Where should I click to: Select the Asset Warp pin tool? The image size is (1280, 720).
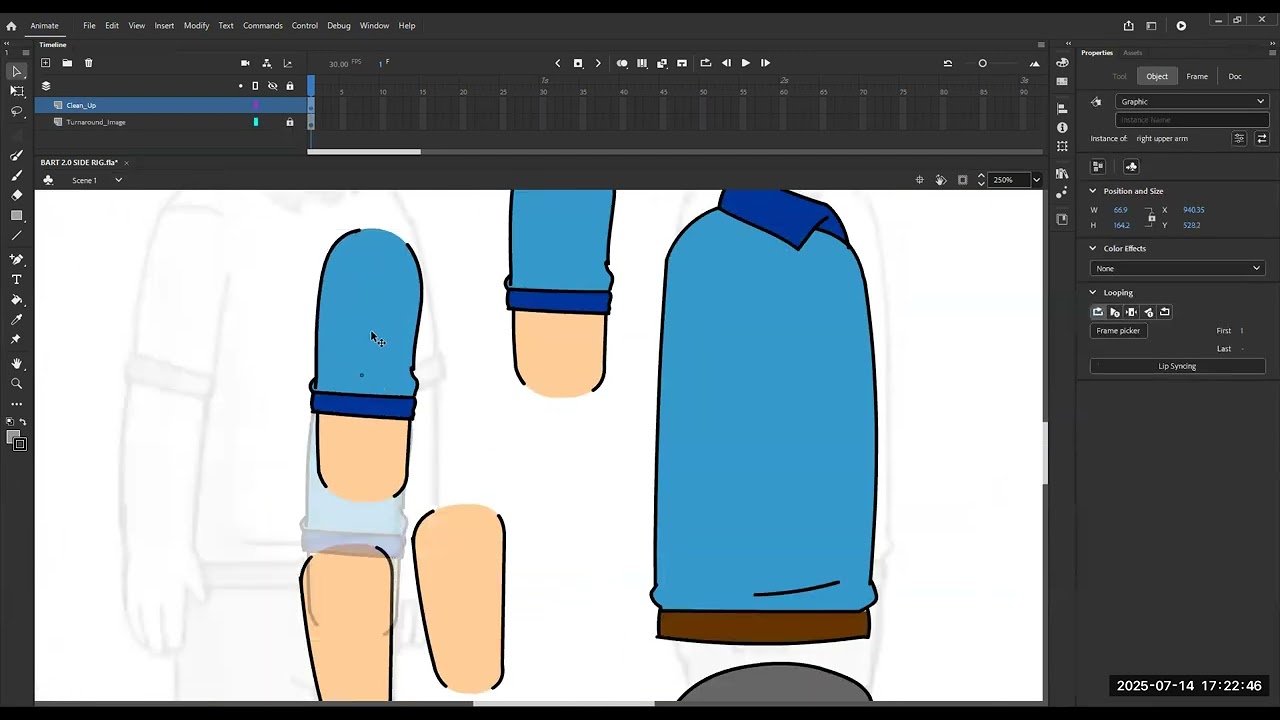pyautogui.click(x=17, y=339)
